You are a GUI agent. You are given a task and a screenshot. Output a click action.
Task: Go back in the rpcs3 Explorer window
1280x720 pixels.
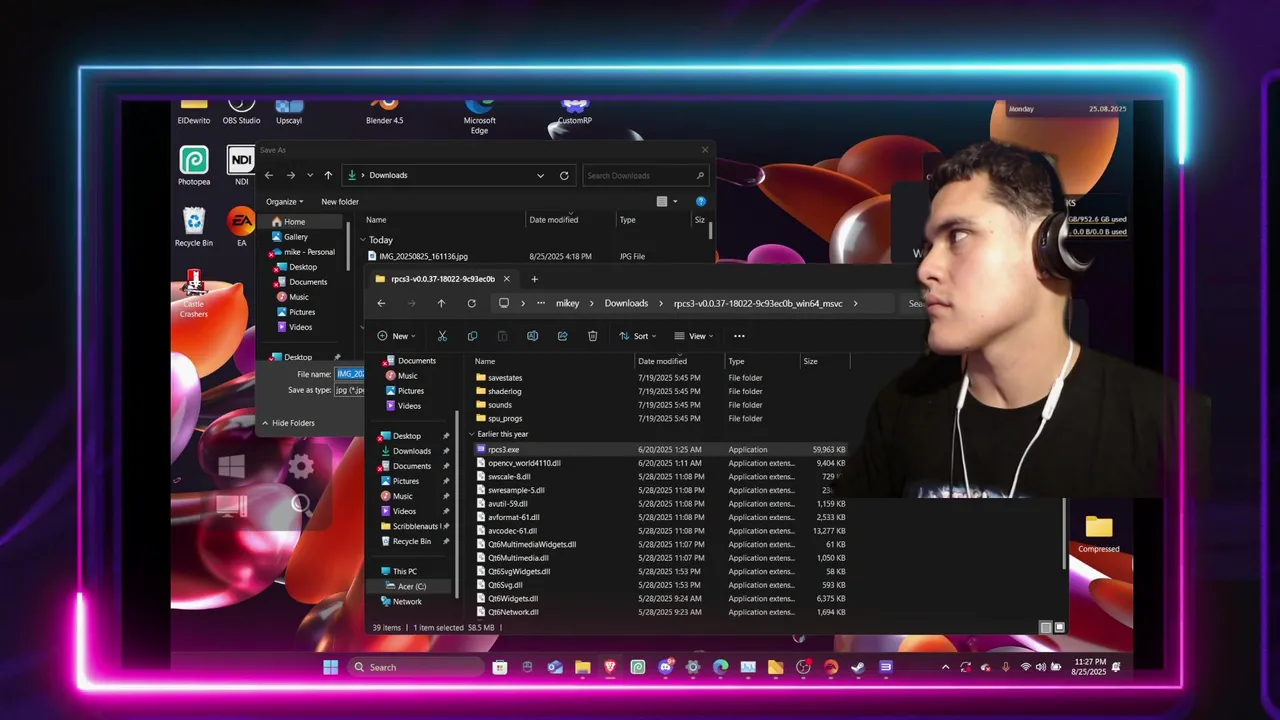click(381, 303)
